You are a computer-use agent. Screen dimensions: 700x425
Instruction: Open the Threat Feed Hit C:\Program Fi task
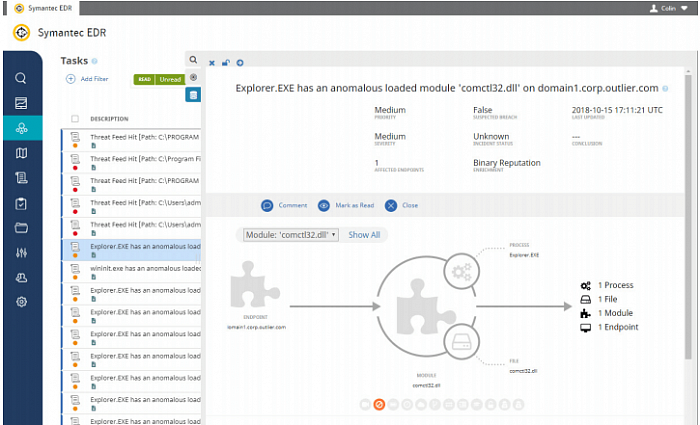(131, 162)
